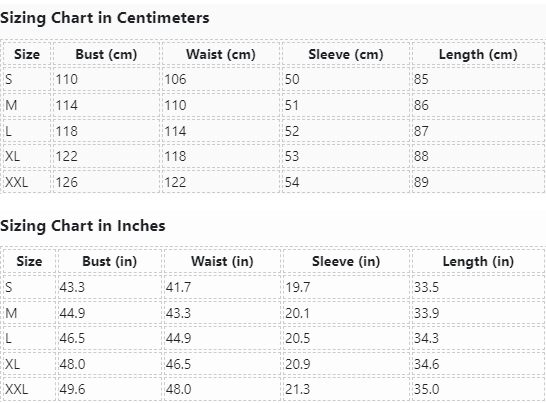Click the length value 35.0 for XXL
Screen dimensions: 546x403
[x=427, y=389]
